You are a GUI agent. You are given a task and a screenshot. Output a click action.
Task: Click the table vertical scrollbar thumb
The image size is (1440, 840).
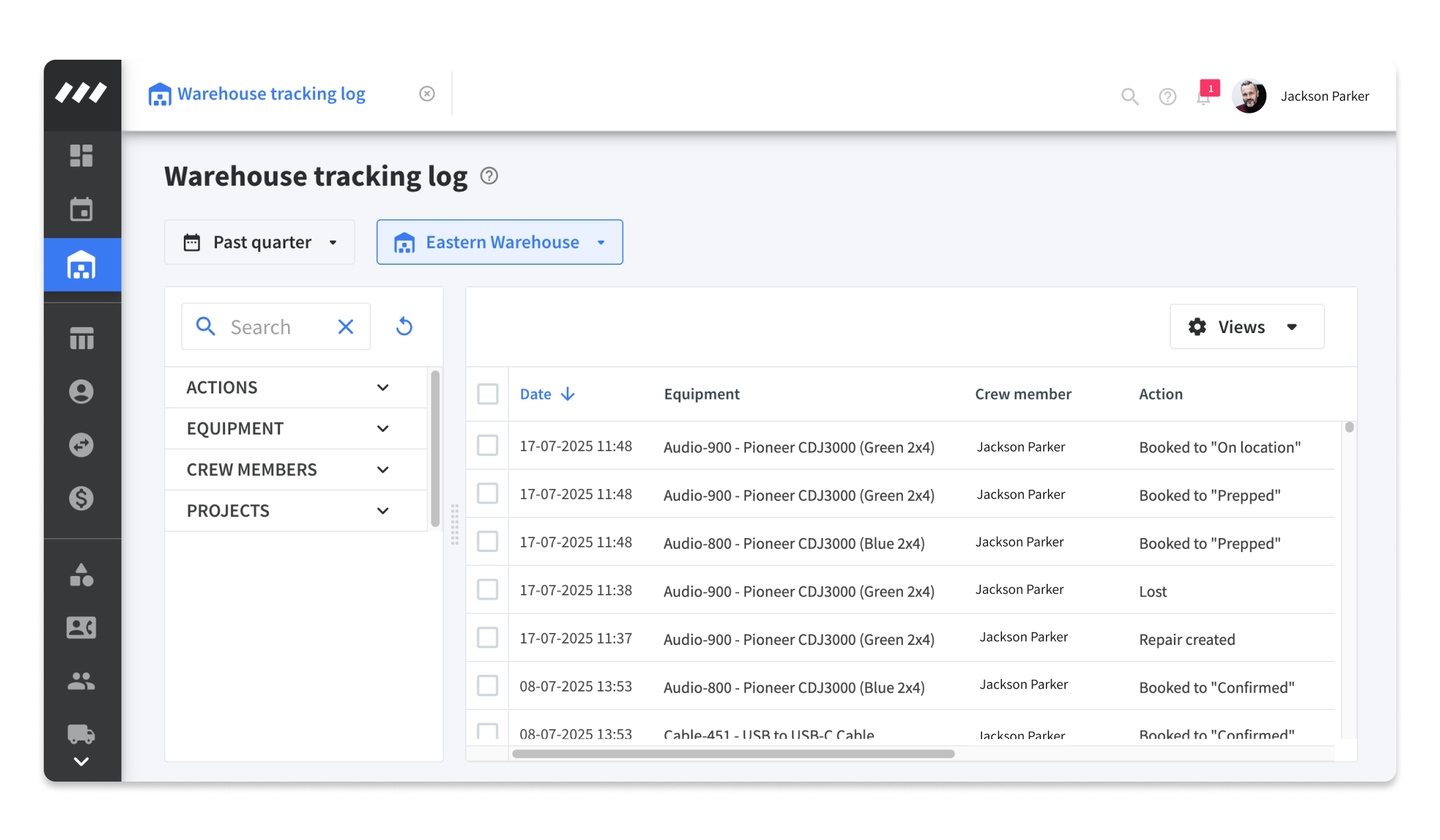pos(1349,427)
